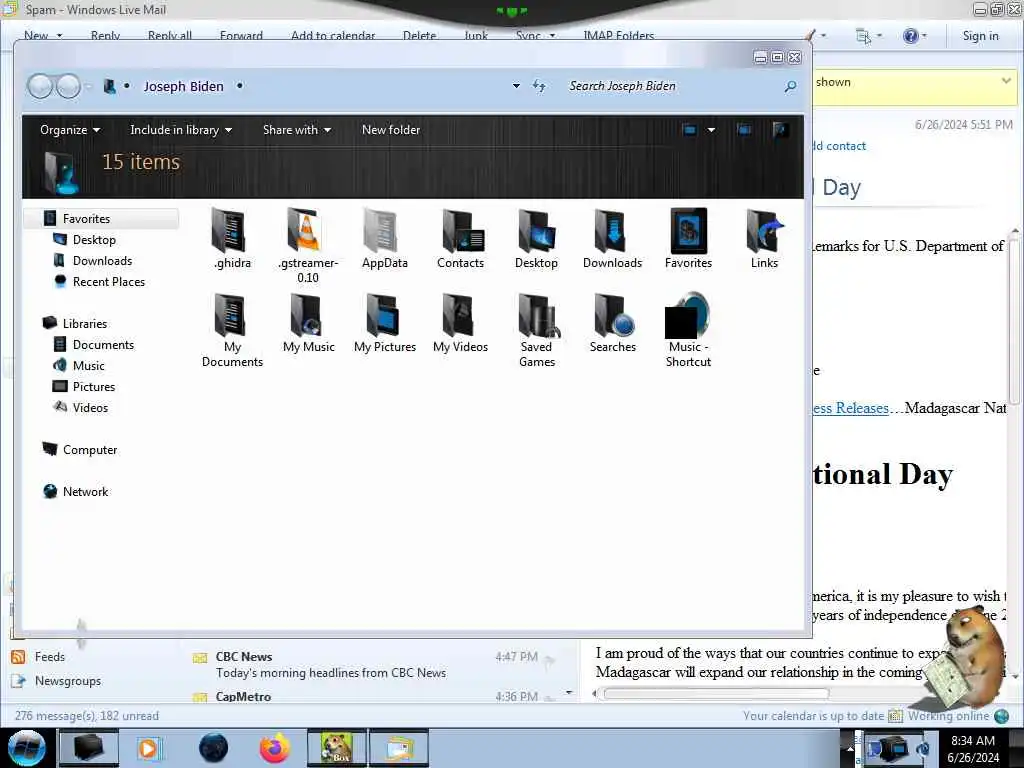The image size is (1024, 768).
Task: Toggle the preview pane icon
Action: coord(744,130)
